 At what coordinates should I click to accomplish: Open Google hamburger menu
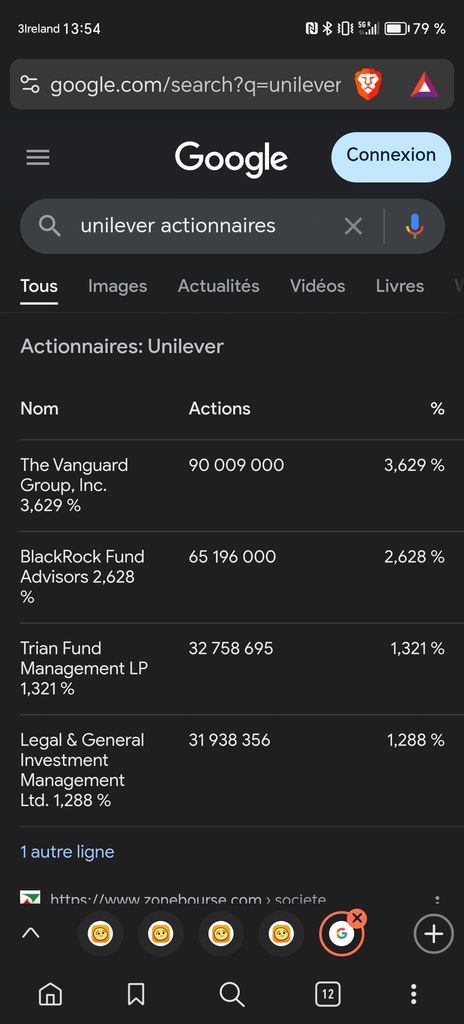point(38,157)
